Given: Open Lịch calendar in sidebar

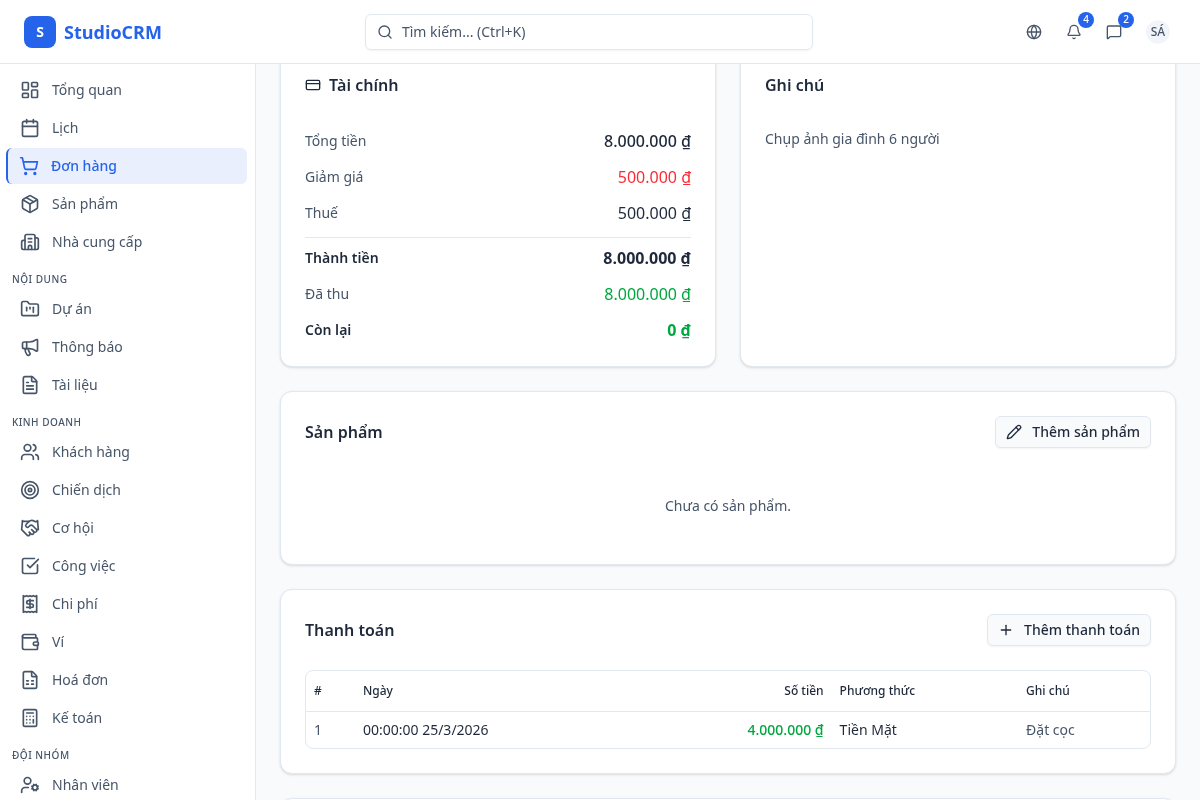Looking at the screenshot, I should click(65, 128).
